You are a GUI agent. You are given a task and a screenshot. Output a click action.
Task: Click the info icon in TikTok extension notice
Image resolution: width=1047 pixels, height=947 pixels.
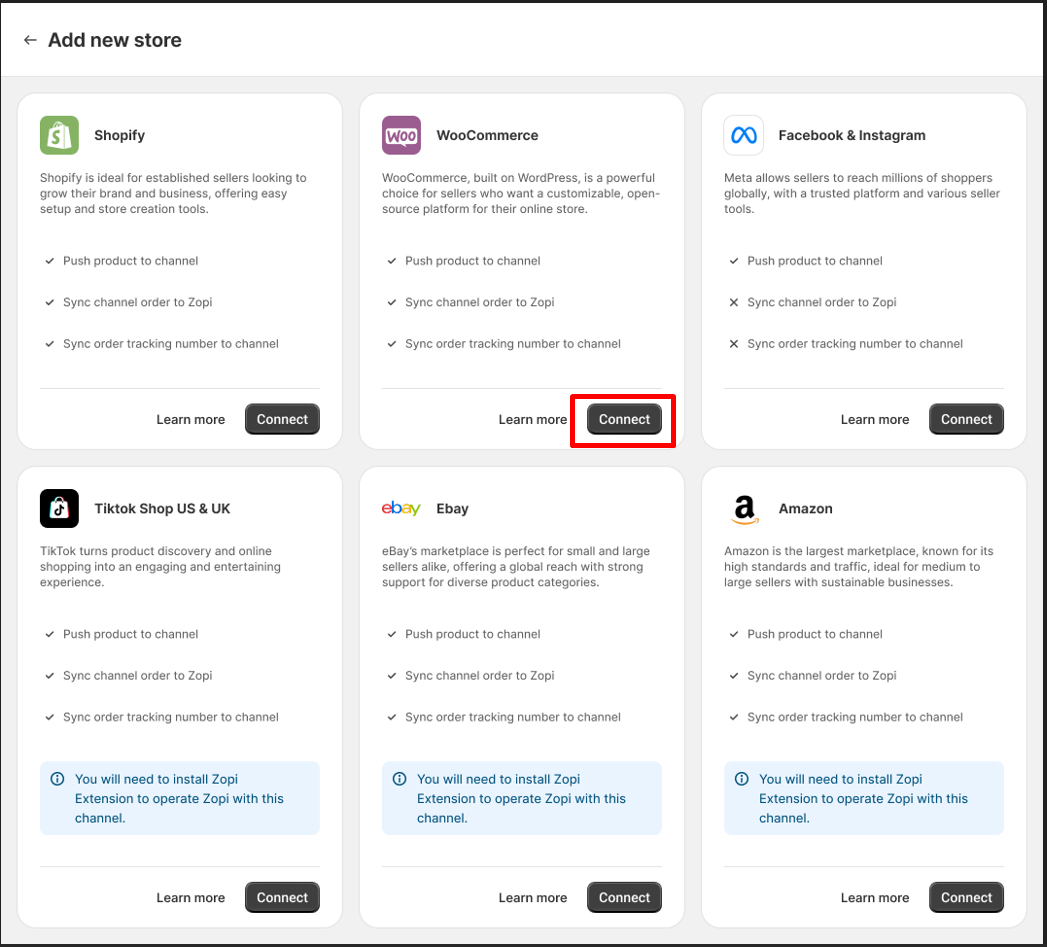pos(57,779)
